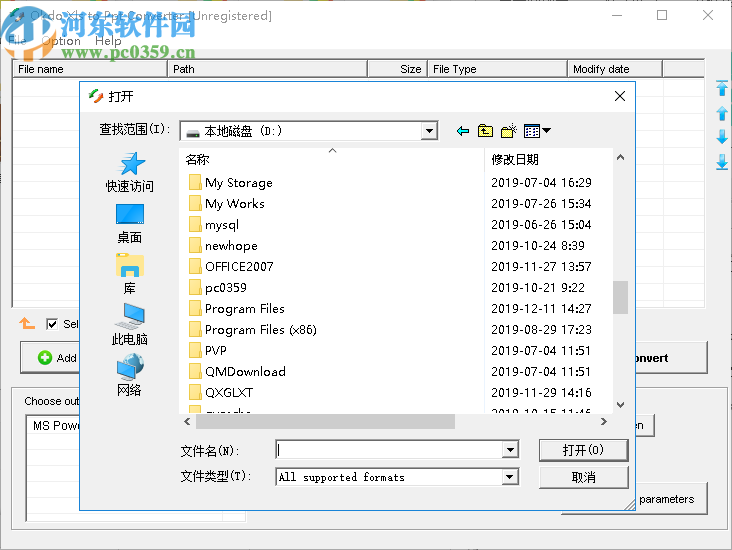Click scroll down arrow of file list

pos(620,405)
